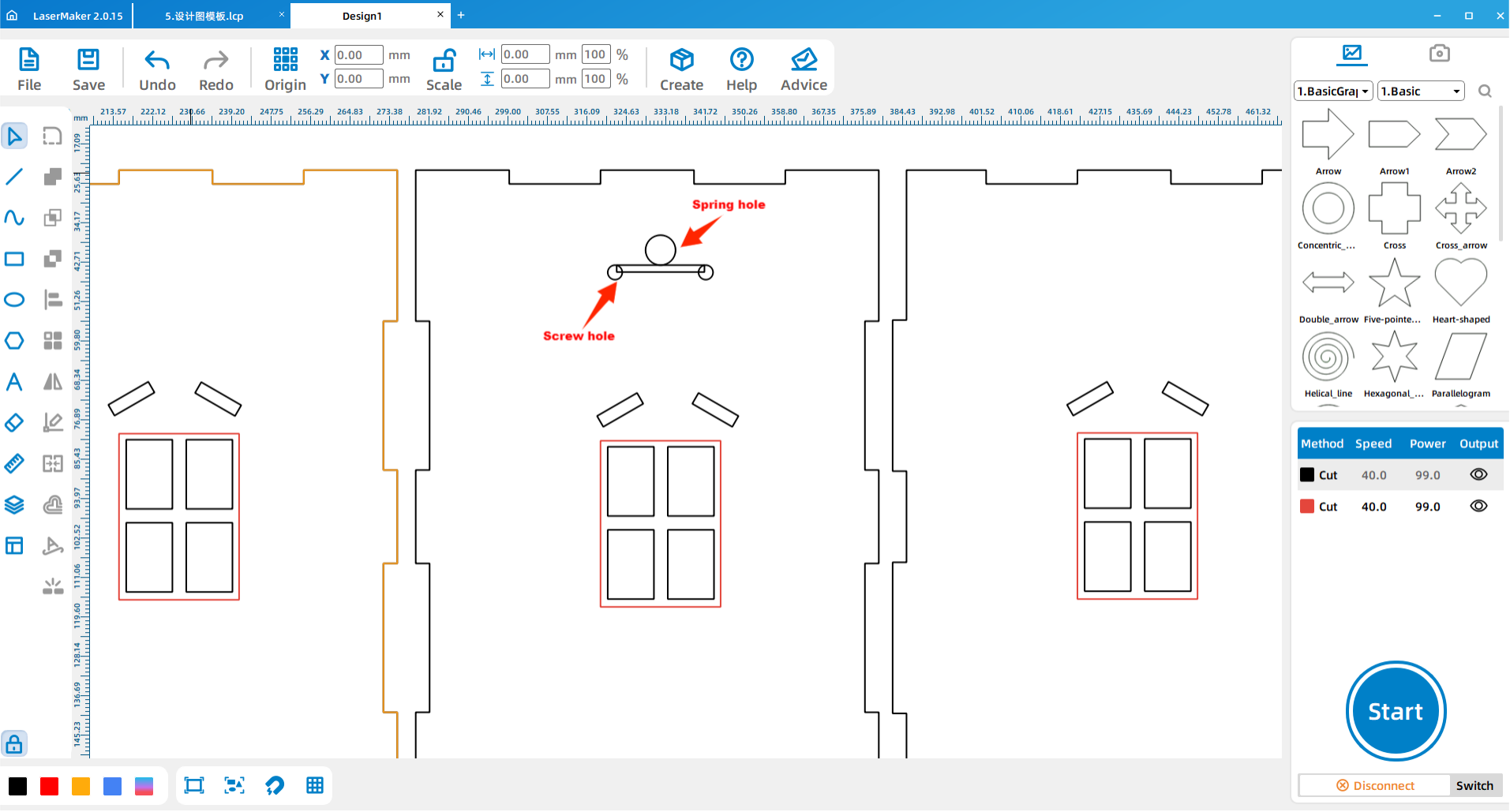Click the Speed column header
This screenshot has width=1510, height=812.
pyautogui.click(x=1373, y=443)
